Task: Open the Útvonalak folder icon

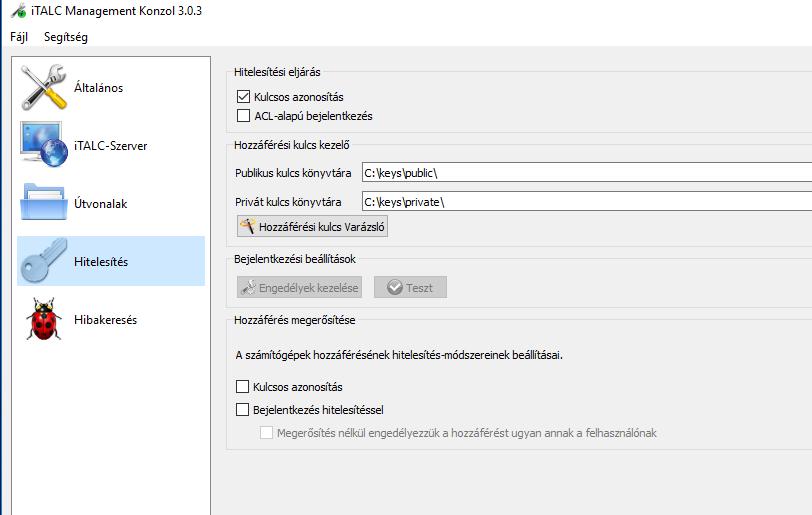Action: coord(44,202)
